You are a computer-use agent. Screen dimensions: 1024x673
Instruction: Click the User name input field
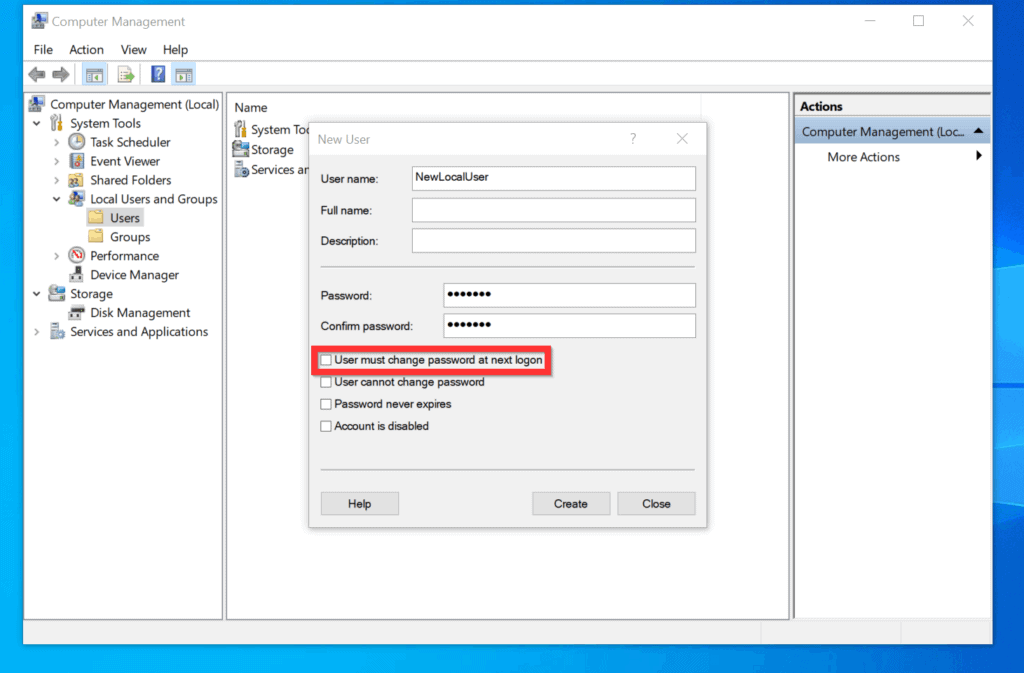[553, 178]
